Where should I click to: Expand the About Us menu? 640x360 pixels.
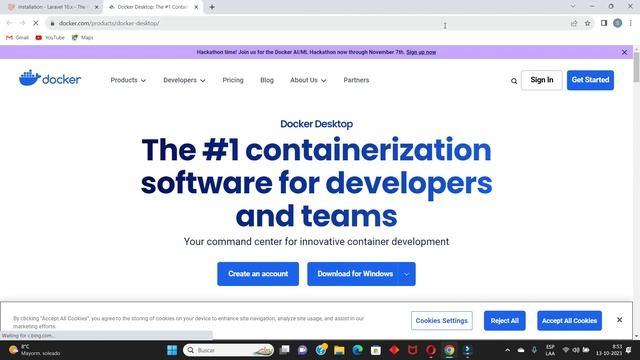click(x=308, y=80)
